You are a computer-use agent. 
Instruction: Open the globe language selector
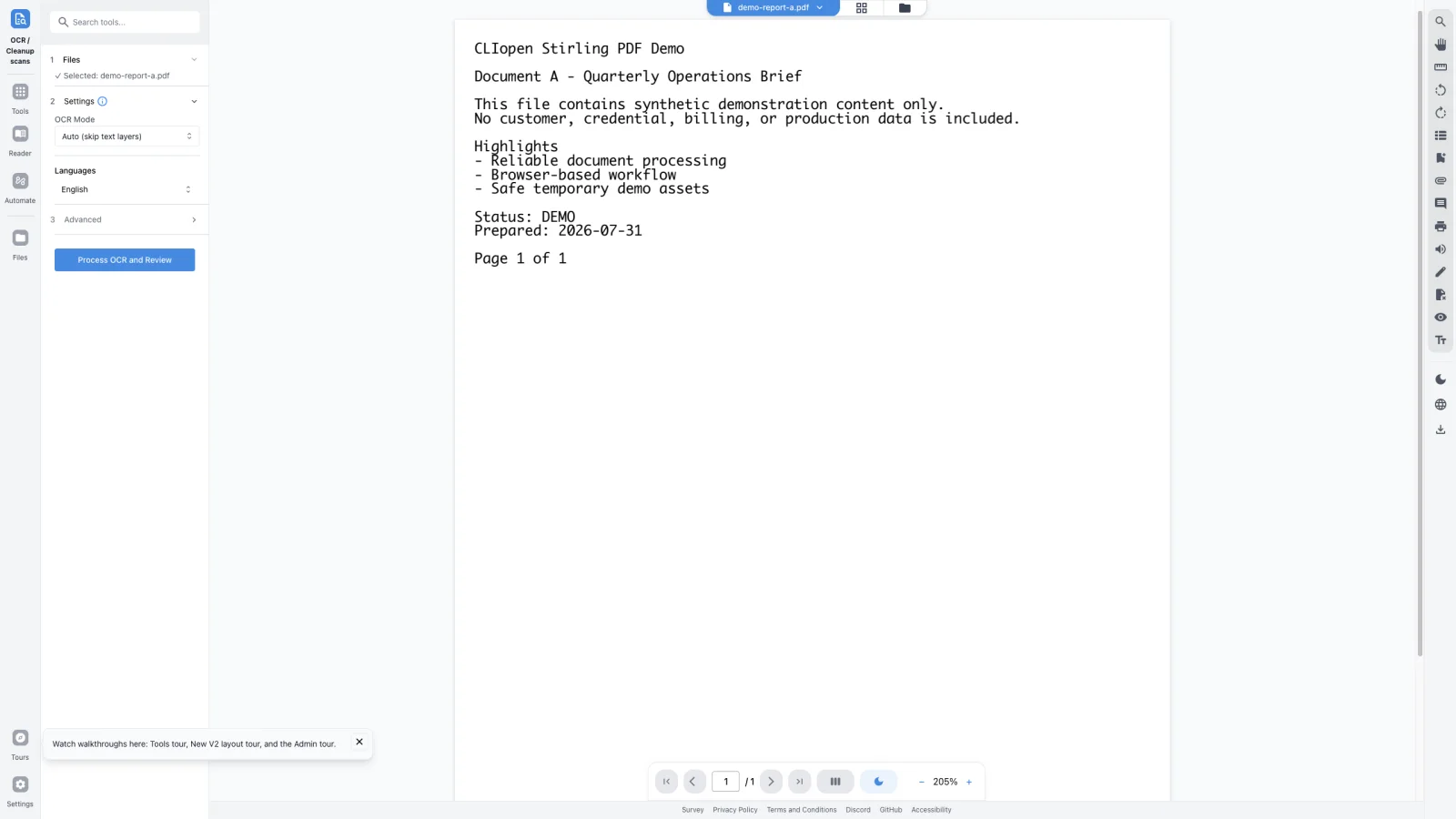pyautogui.click(x=1441, y=405)
